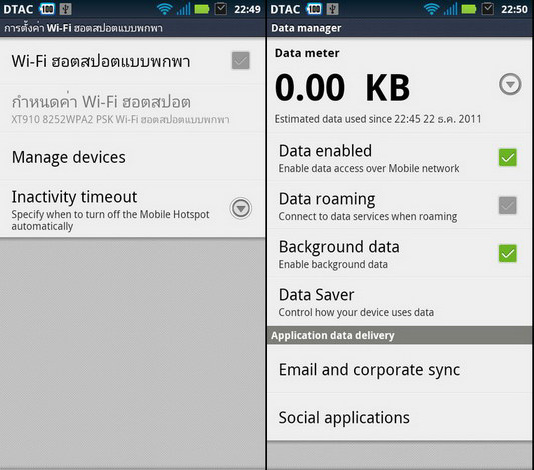534x470 pixels.
Task: Toggle the Data roaming checkbox
Action: 507,205
